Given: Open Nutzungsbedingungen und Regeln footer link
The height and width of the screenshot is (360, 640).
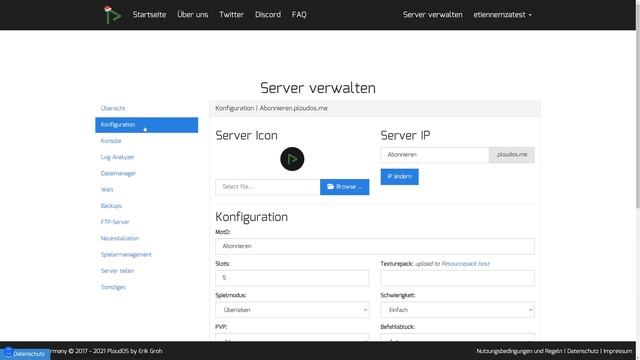Looking at the screenshot, I should pyautogui.click(x=519, y=351).
